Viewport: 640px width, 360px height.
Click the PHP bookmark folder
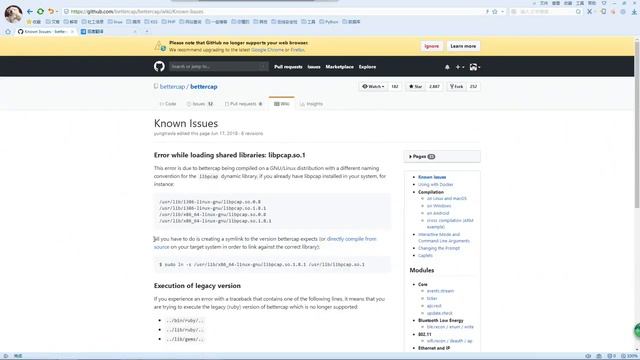coord(168,22)
